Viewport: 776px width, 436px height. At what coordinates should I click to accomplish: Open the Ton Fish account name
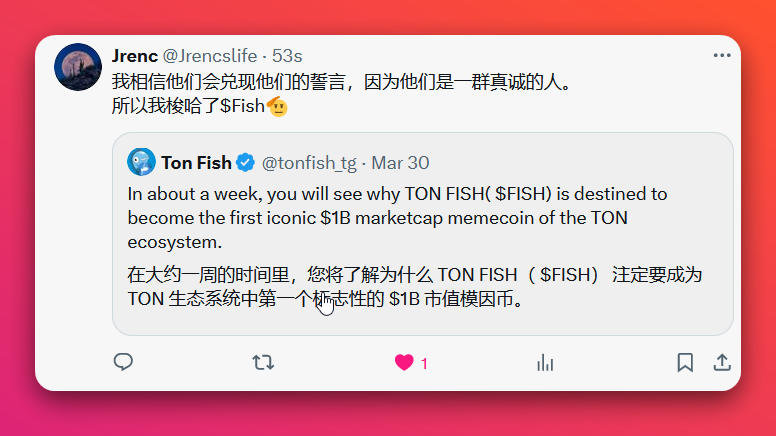[196, 162]
